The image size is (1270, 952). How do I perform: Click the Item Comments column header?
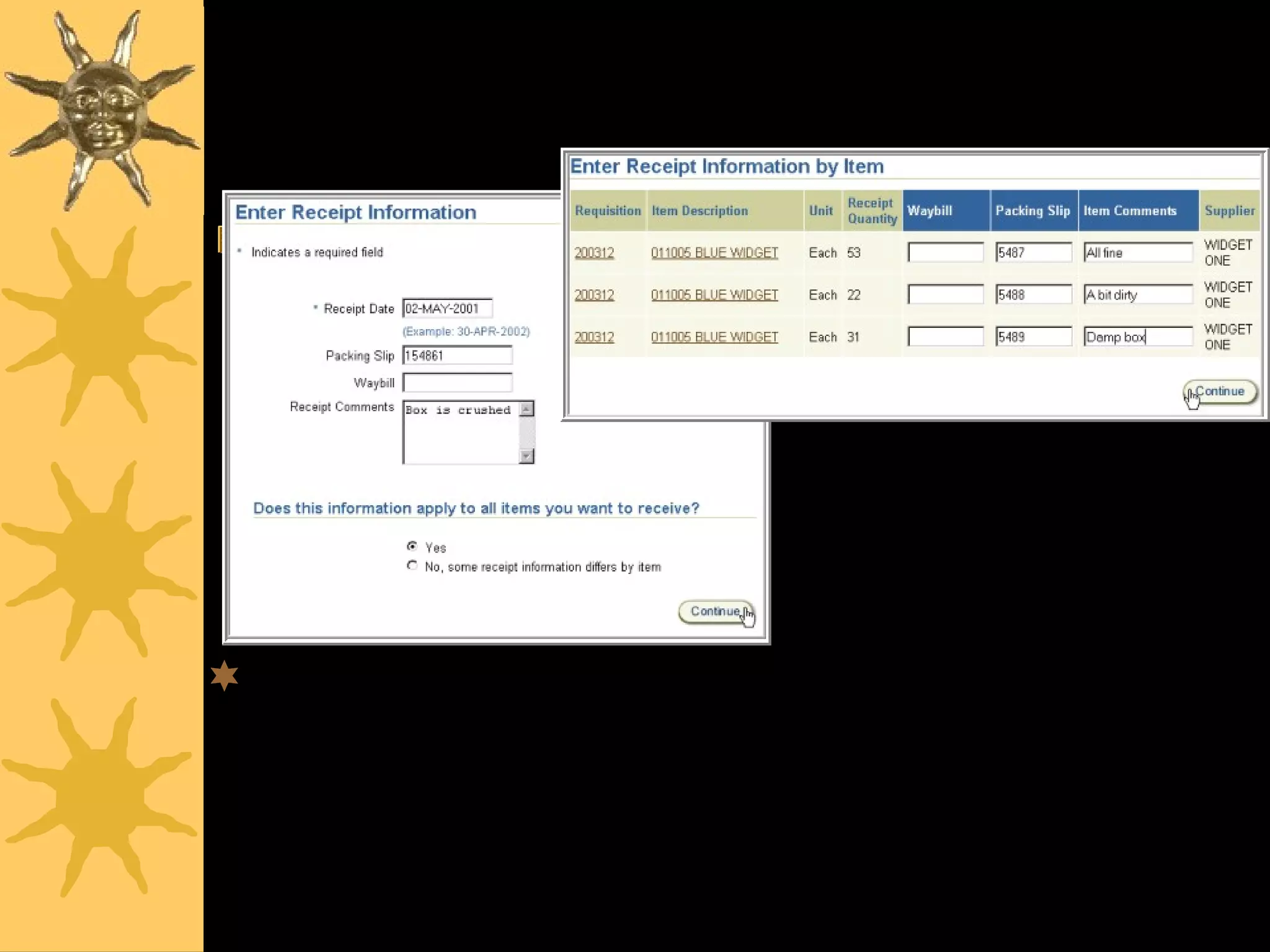coord(1130,211)
